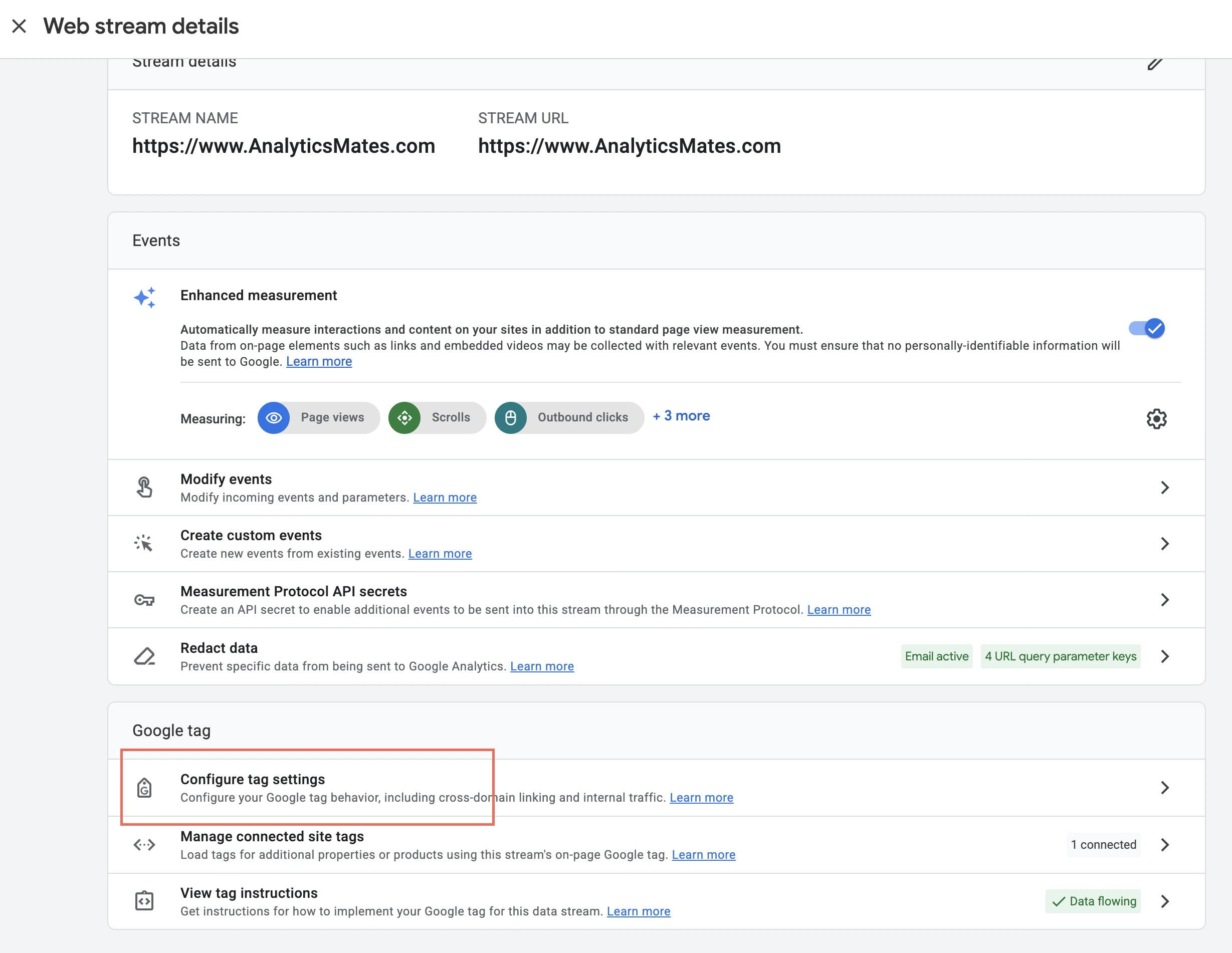This screenshot has height=953, width=1232.
Task: Click the Redact data eraser icon
Action: (x=144, y=656)
